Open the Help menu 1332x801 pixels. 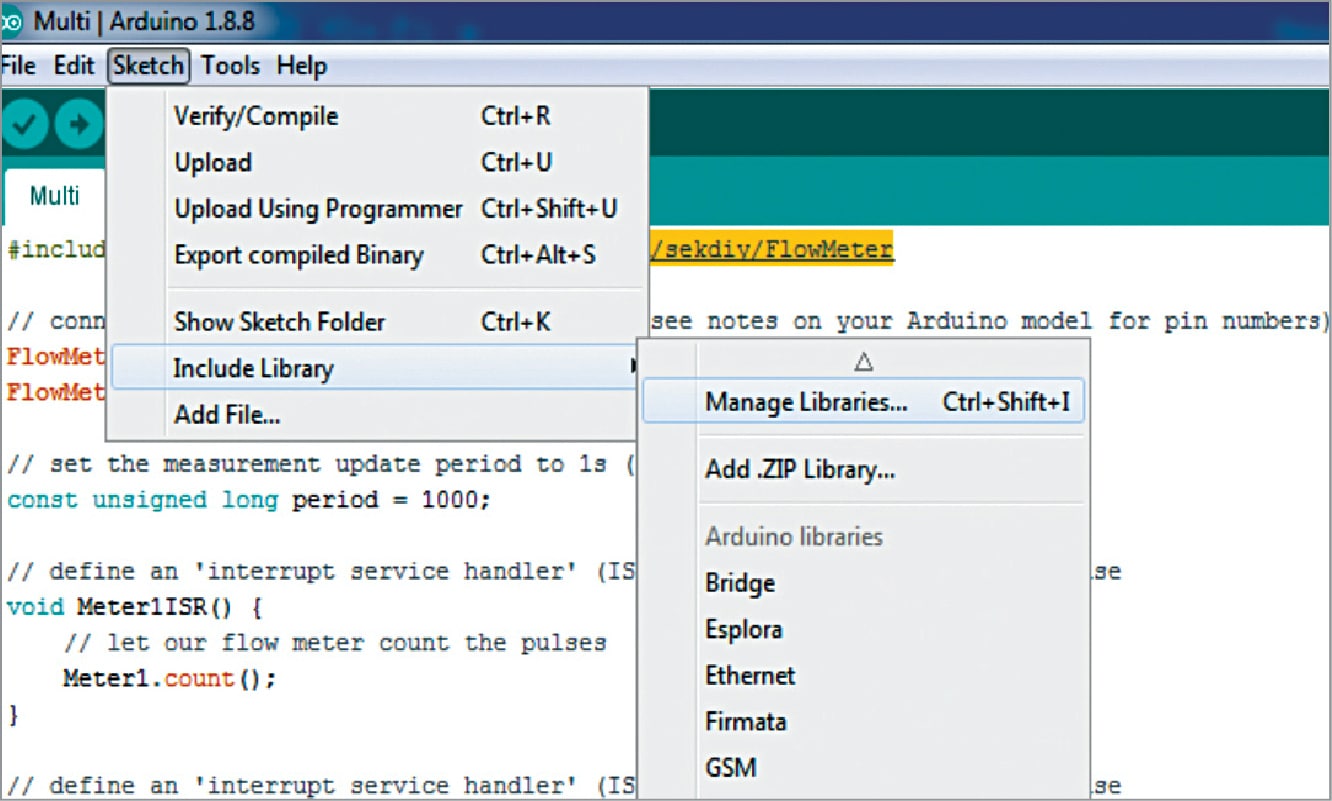pyautogui.click(x=301, y=66)
